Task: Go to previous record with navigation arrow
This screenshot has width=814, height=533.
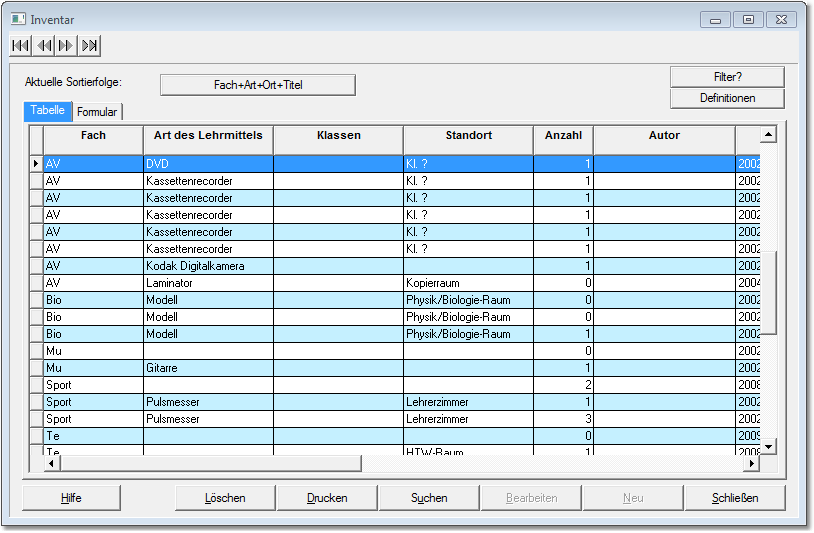Action: coord(44,45)
